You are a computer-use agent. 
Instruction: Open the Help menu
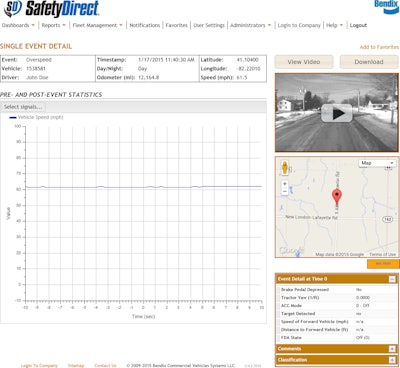(334, 25)
